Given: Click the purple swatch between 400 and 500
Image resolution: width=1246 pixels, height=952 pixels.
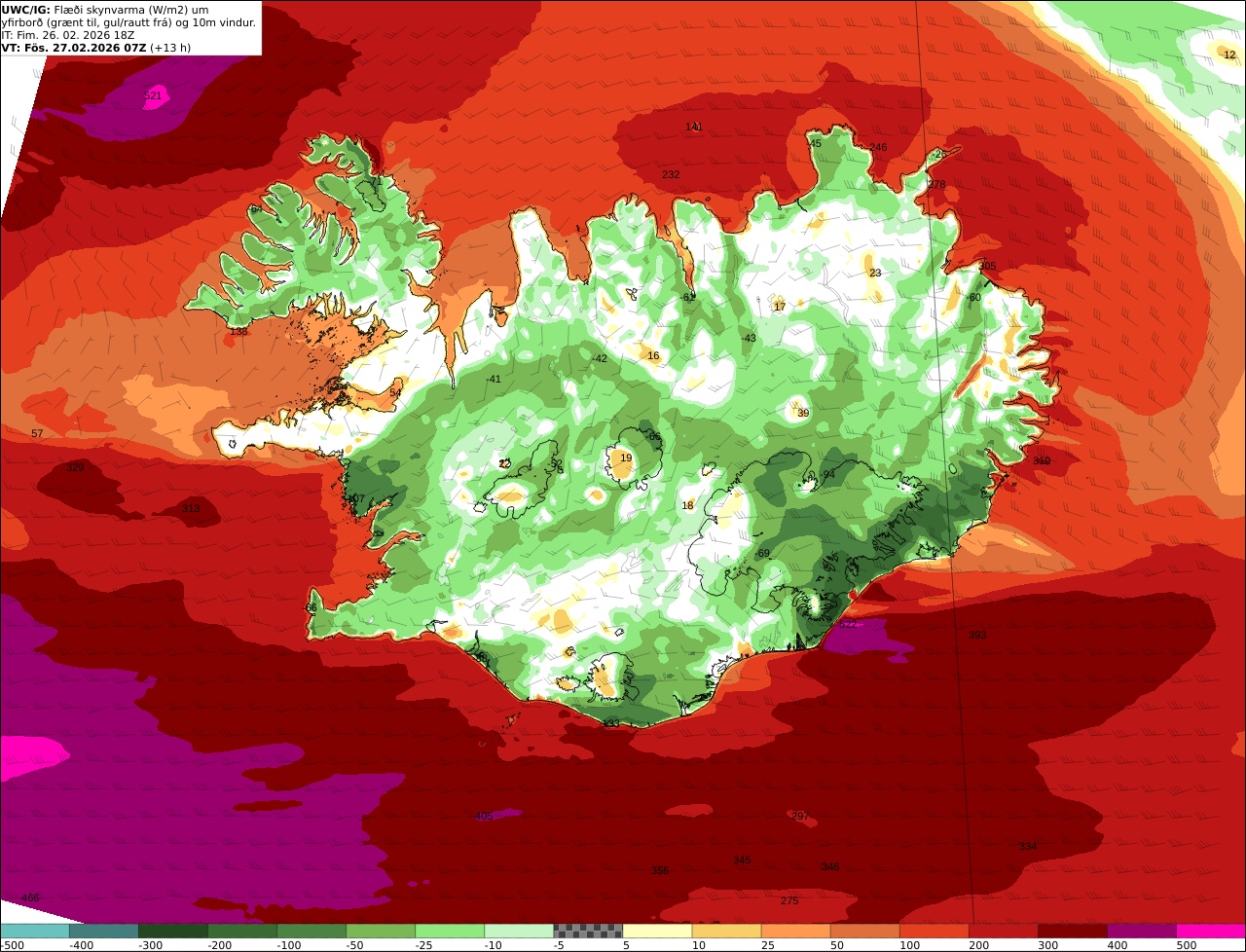Looking at the screenshot, I should click(x=1141, y=931).
